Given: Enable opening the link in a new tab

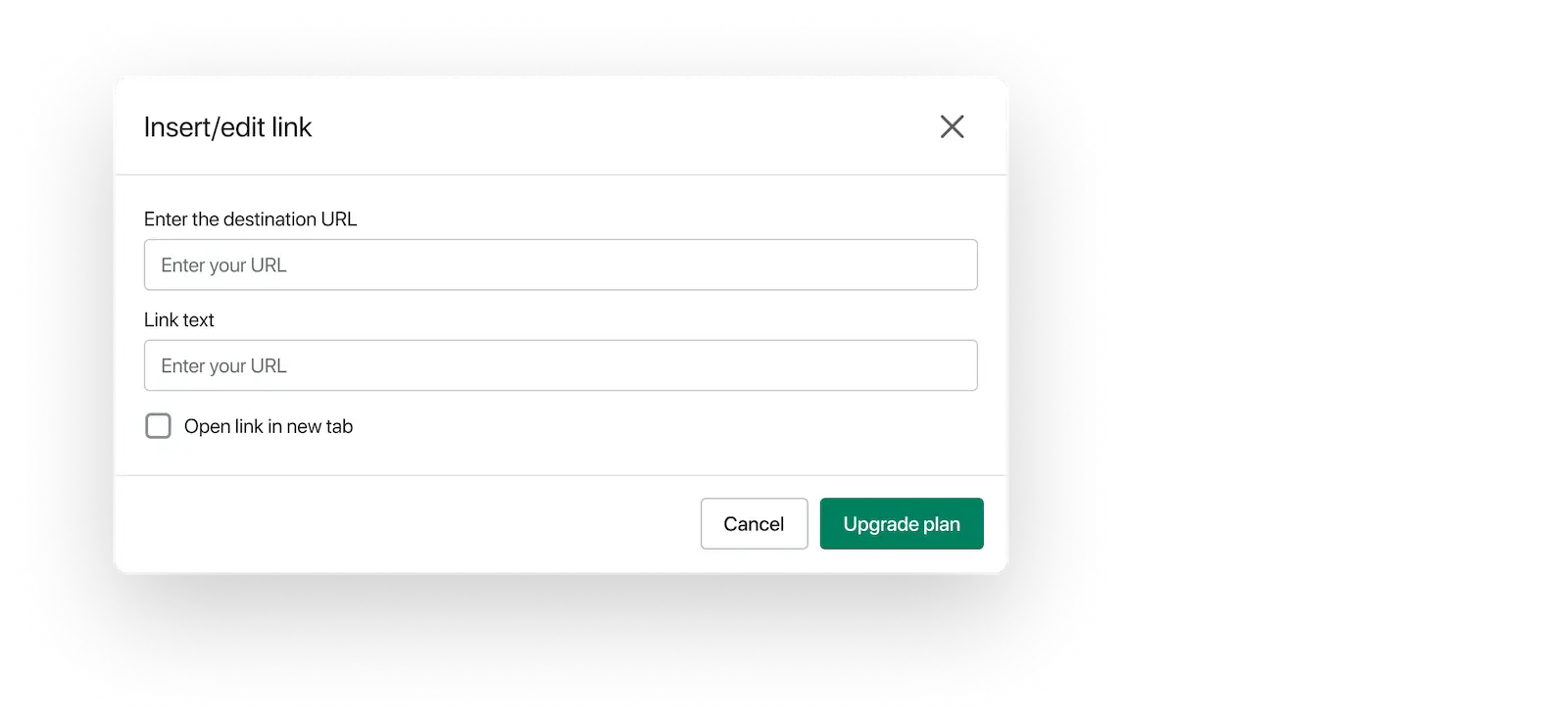Looking at the screenshot, I should point(158,426).
